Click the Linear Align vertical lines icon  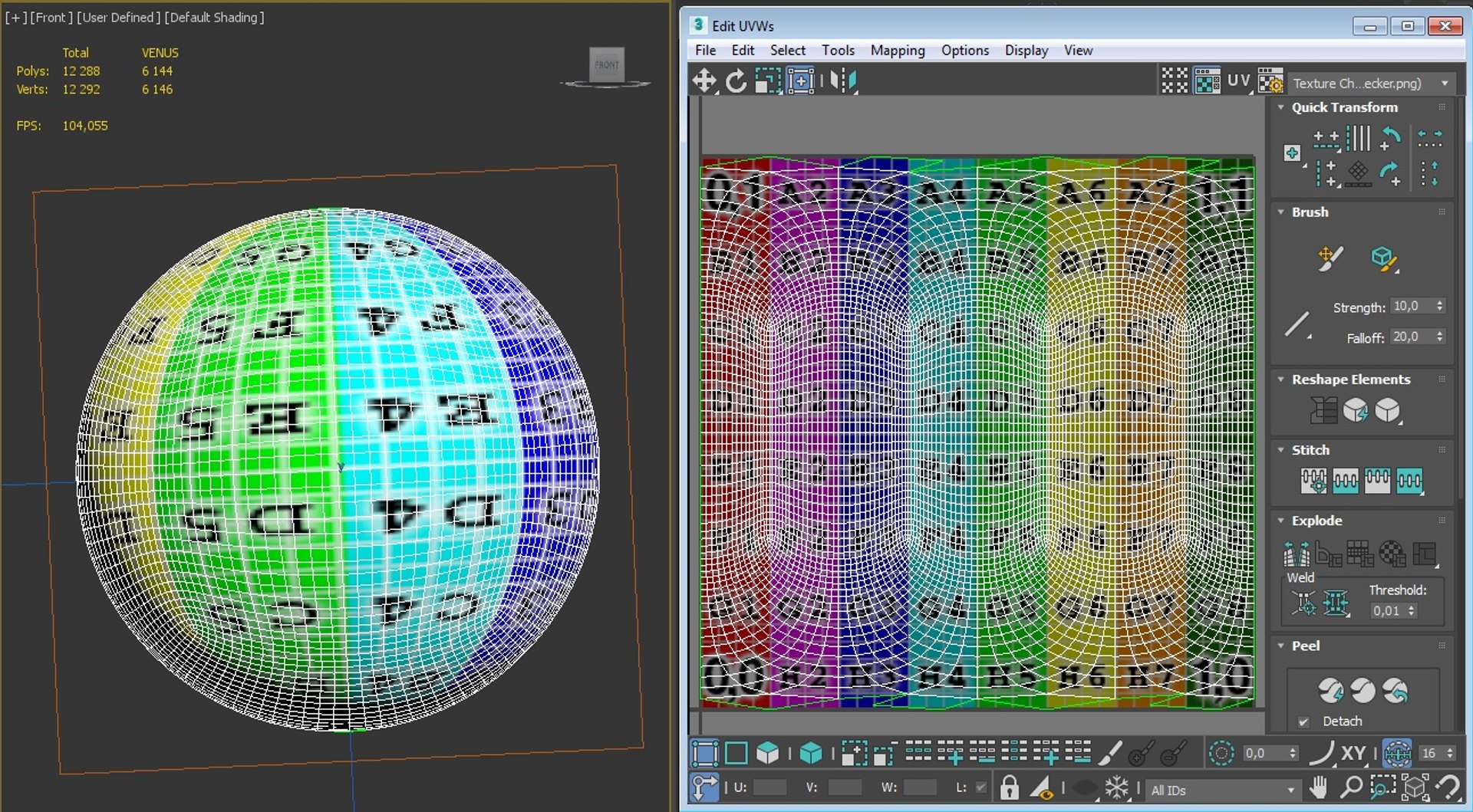pos(1358,139)
